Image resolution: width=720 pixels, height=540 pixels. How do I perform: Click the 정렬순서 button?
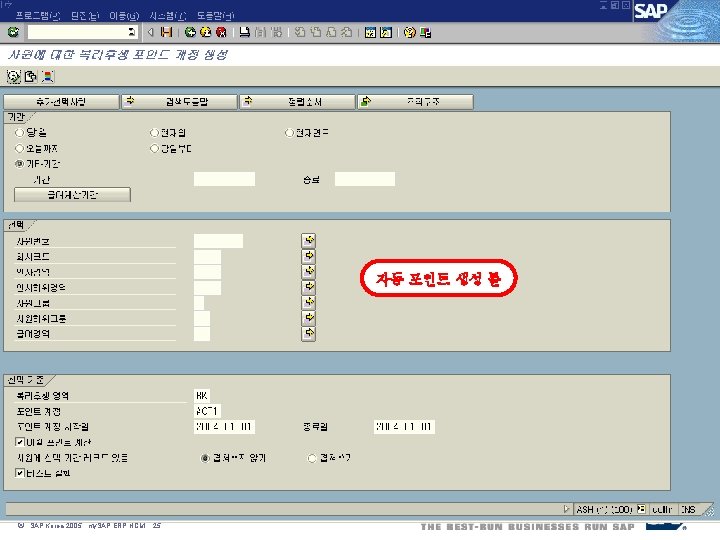[x=298, y=102]
